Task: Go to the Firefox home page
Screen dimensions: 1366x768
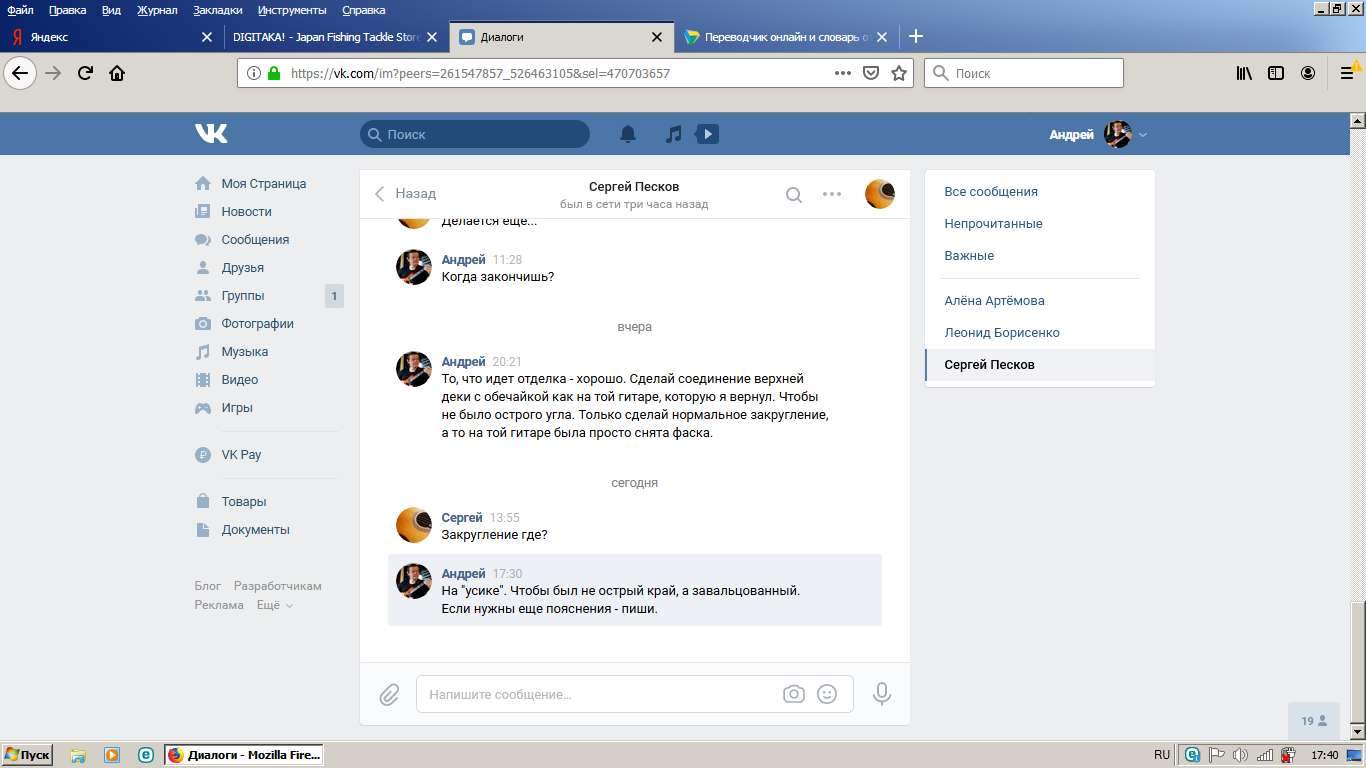Action: [x=117, y=73]
